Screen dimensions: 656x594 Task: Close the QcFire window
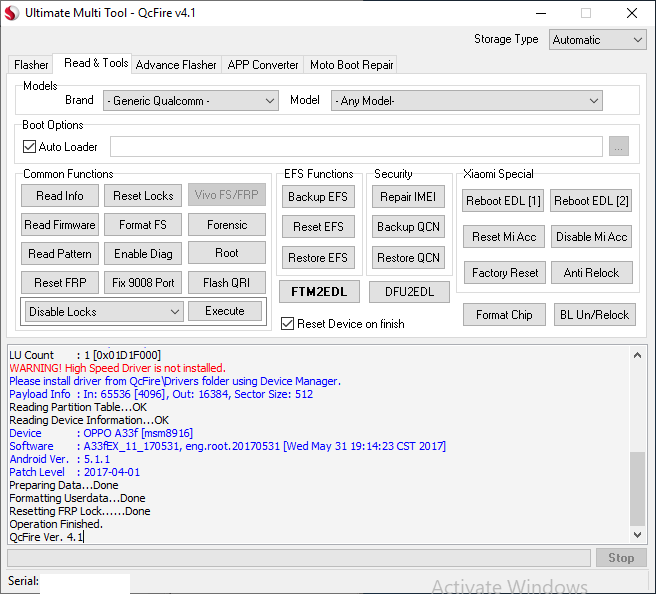click(x=632, y=13)
